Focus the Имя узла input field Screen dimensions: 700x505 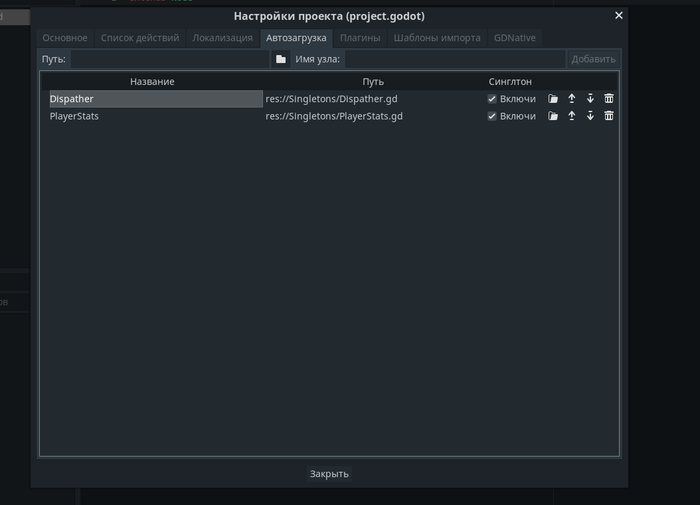(455, 59)
